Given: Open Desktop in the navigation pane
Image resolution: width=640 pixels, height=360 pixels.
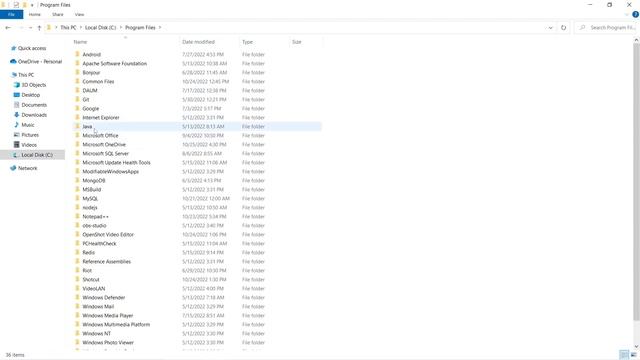Looking at the screenshot, I should pos(31,95).
